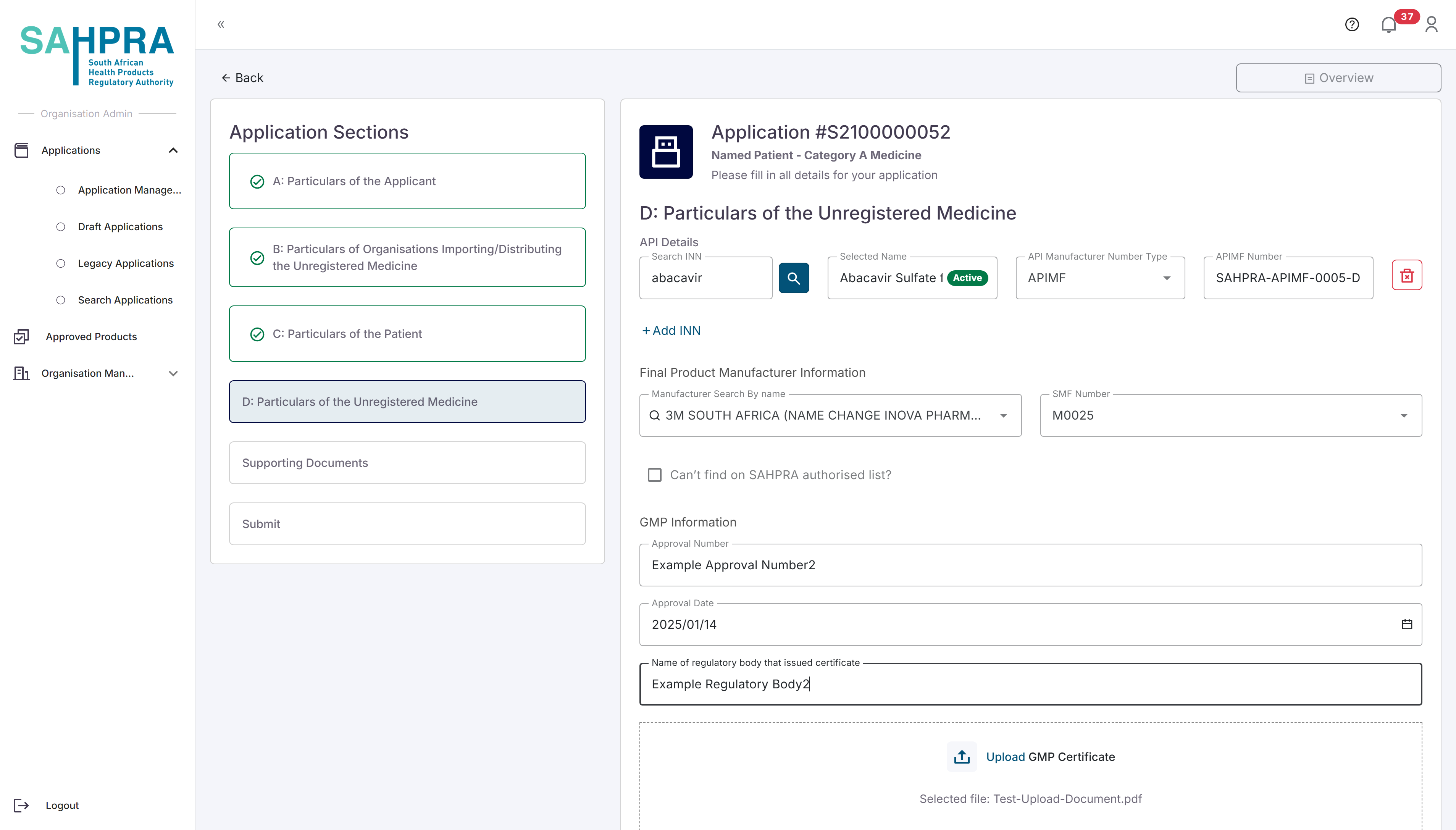This screenshot has height=830, width=1456.
Task: Open API Manufacturer Number Type dropdown
Action: [1100, 278]
